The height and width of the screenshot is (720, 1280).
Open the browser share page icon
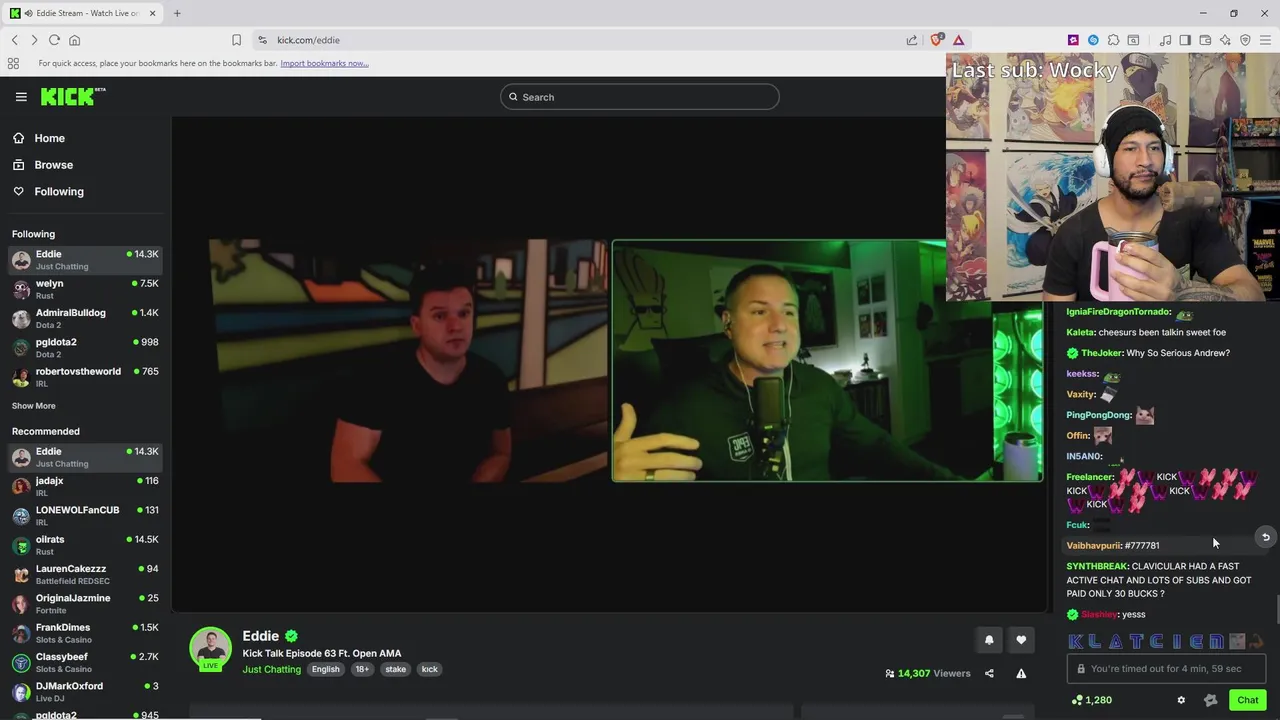[x=912, y=40]
